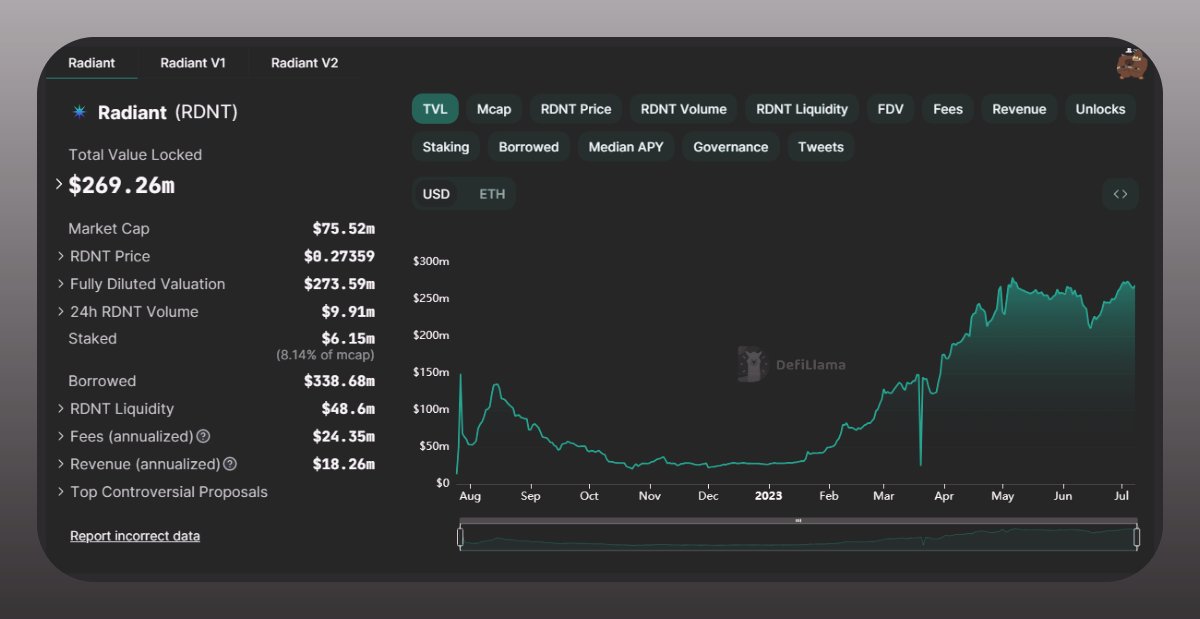The height and width of the screenshot is (619, 1200).
Task: Click the range slider top grip
Action: (798, 521)
